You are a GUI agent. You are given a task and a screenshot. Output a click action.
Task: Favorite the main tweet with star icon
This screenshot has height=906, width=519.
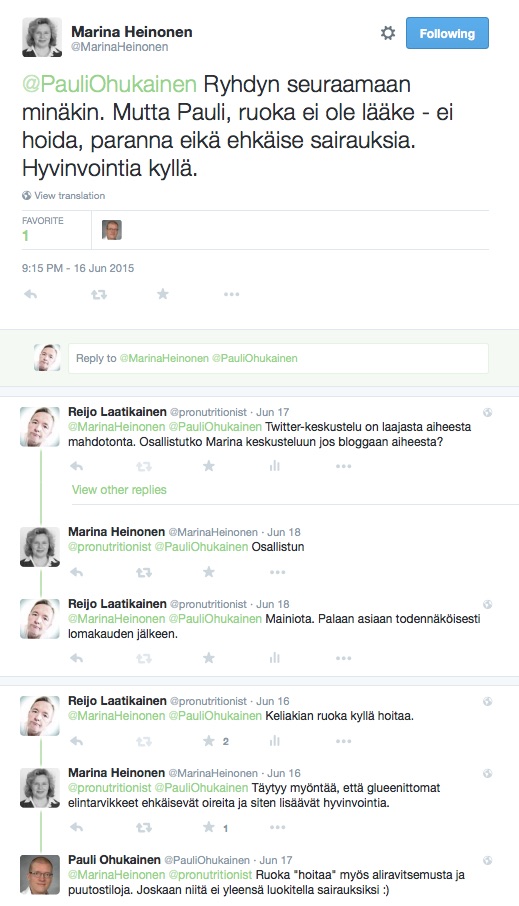pos(163,294)
